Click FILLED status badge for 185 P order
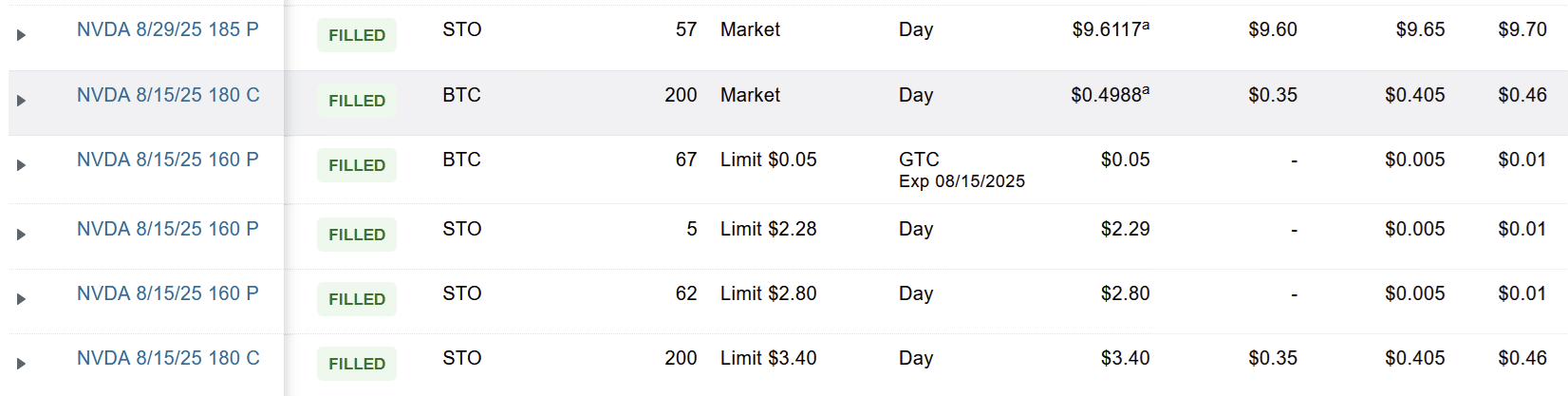1568x396 pixels. 357,35
